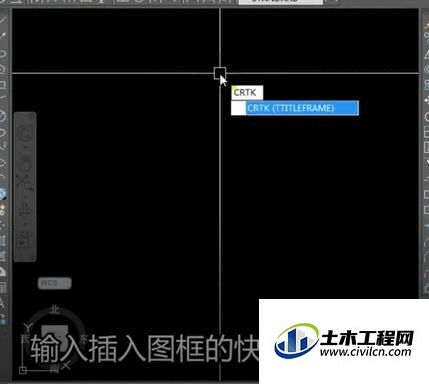Click the Insert Block icon in the left toolbar

click(x=3, y=193)
